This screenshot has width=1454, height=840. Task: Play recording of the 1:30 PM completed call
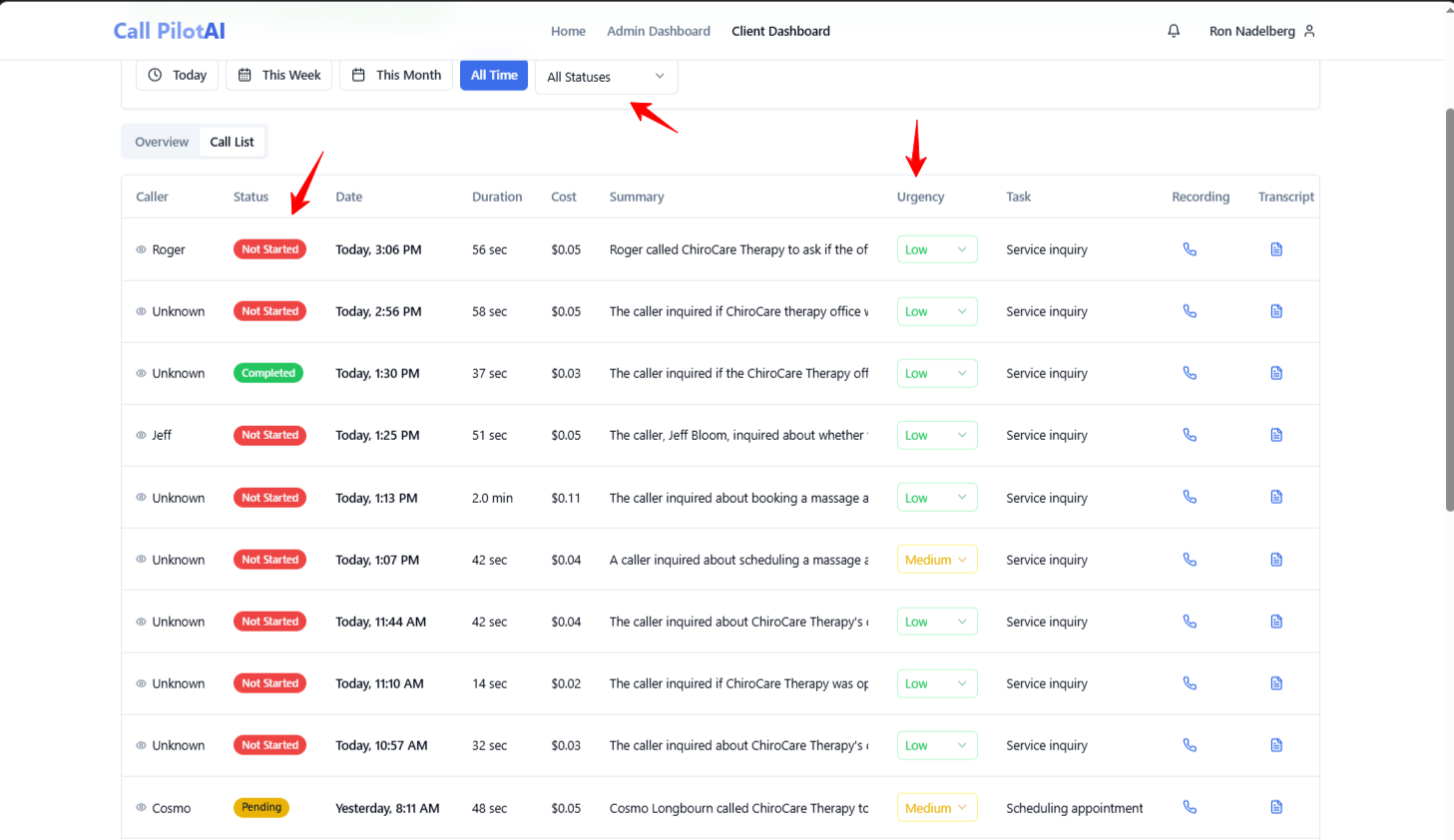tap(1190, 373)
